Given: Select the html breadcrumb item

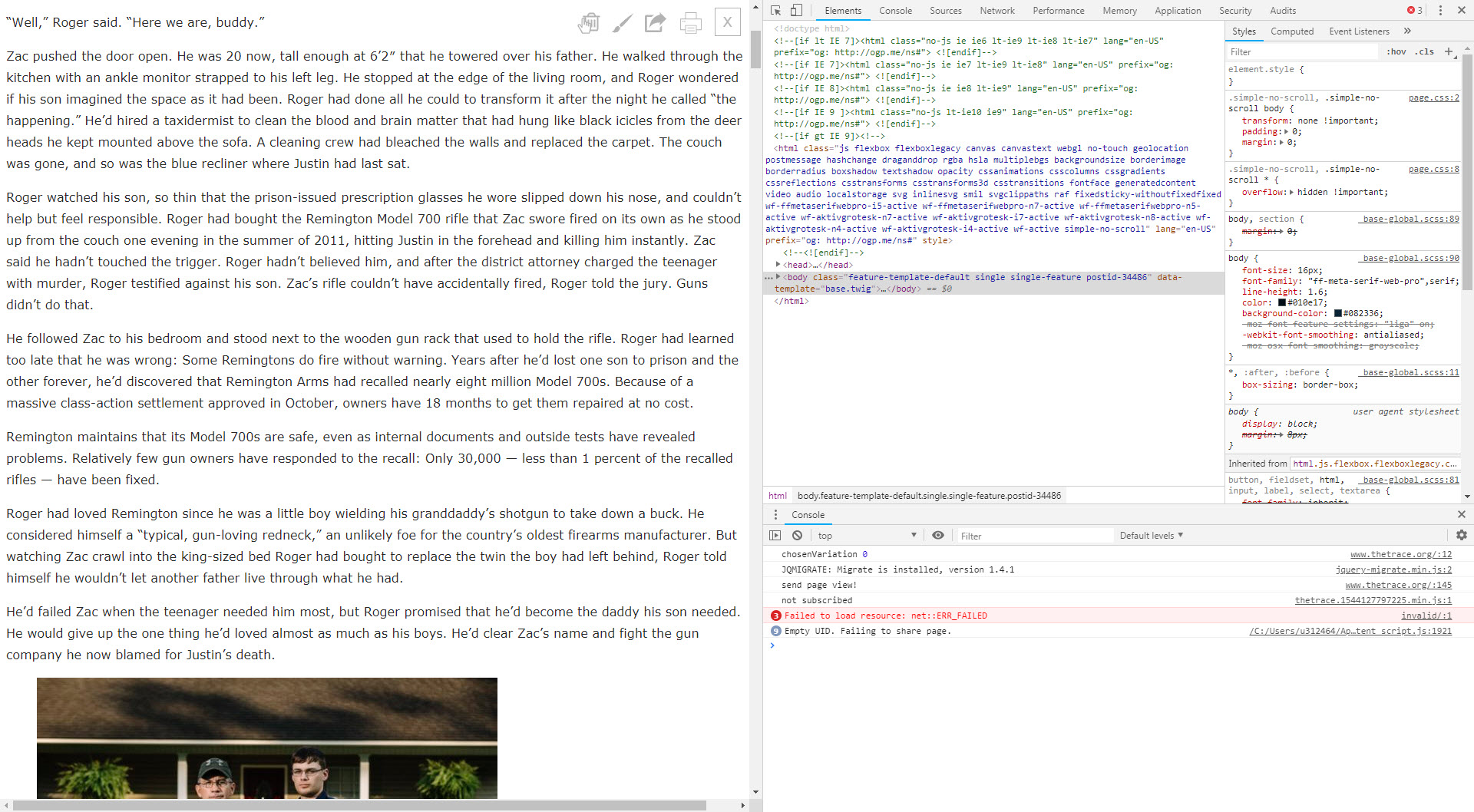Looking at the screenshot, I should click(x=778, y=496).
